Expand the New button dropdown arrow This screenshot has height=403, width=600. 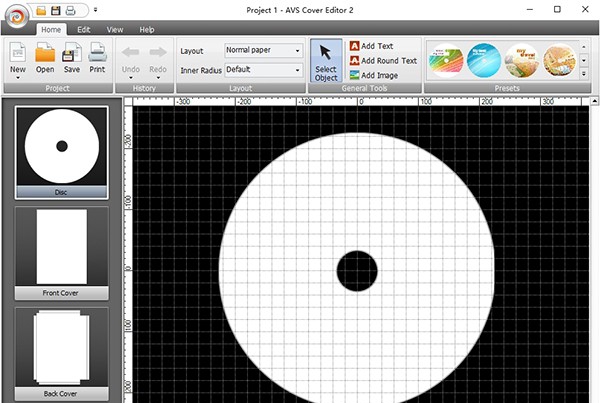point(18,79)
